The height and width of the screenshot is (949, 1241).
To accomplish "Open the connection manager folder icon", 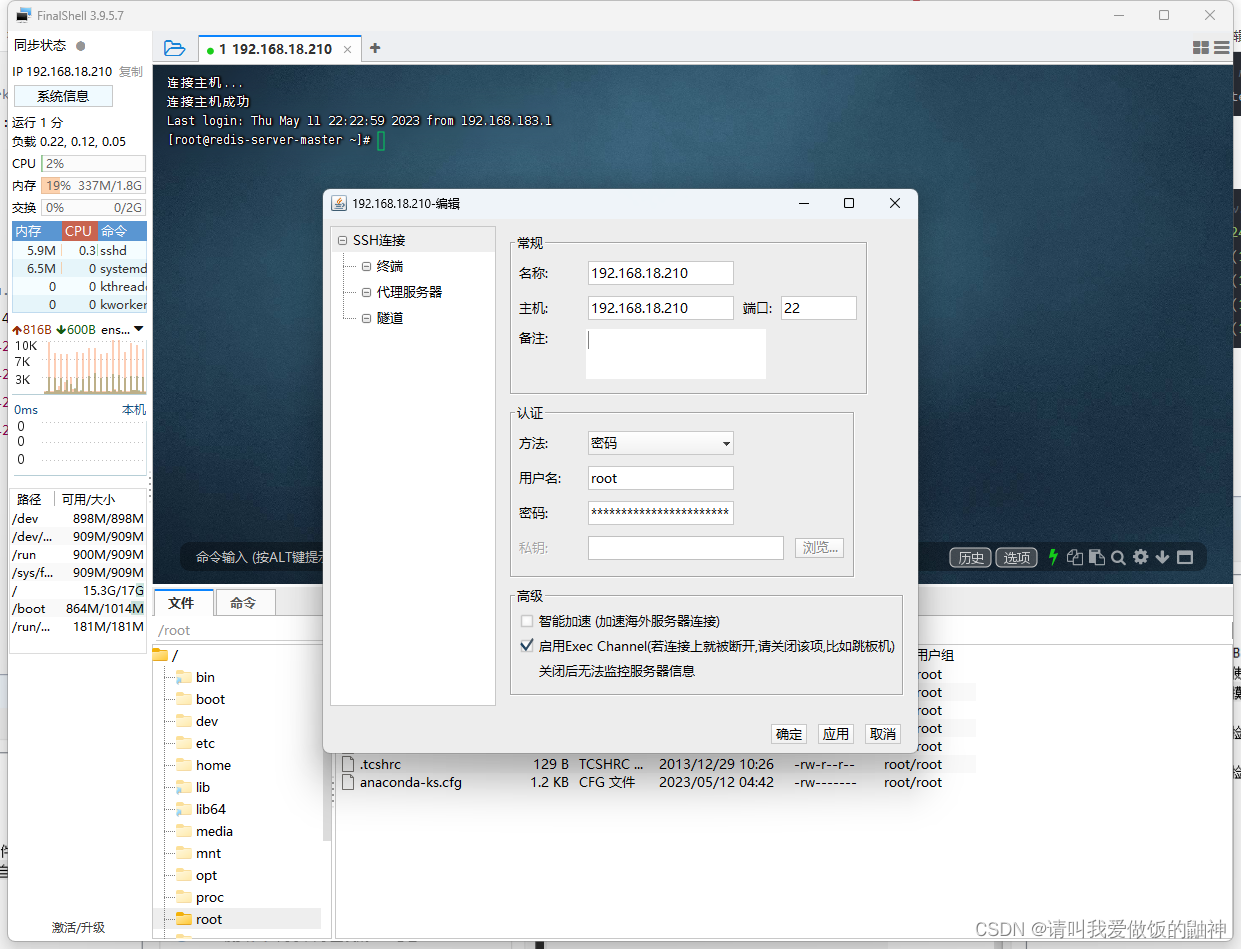I will click(175, 47).
